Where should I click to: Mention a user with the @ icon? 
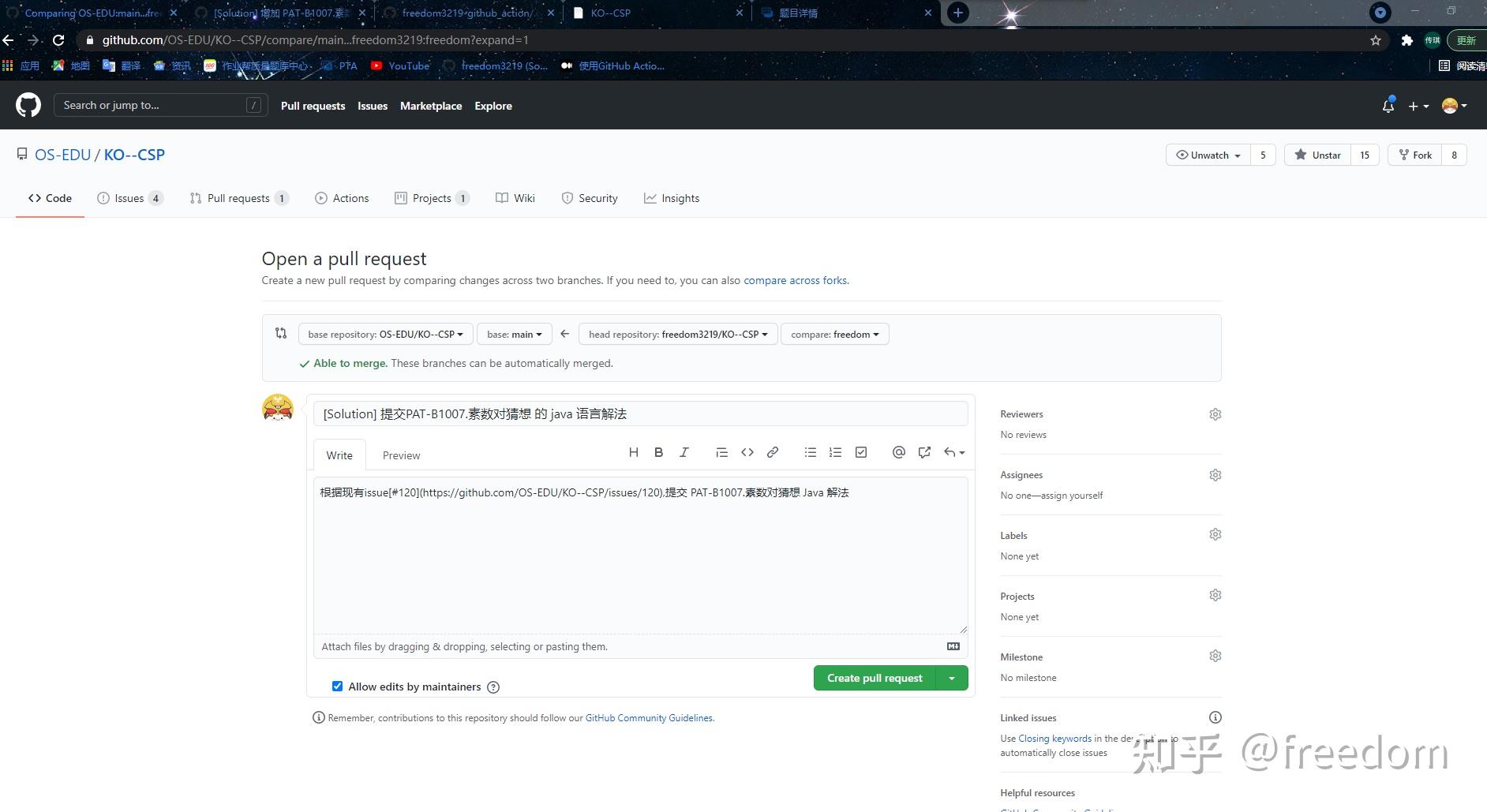click(x=898, y=452)
